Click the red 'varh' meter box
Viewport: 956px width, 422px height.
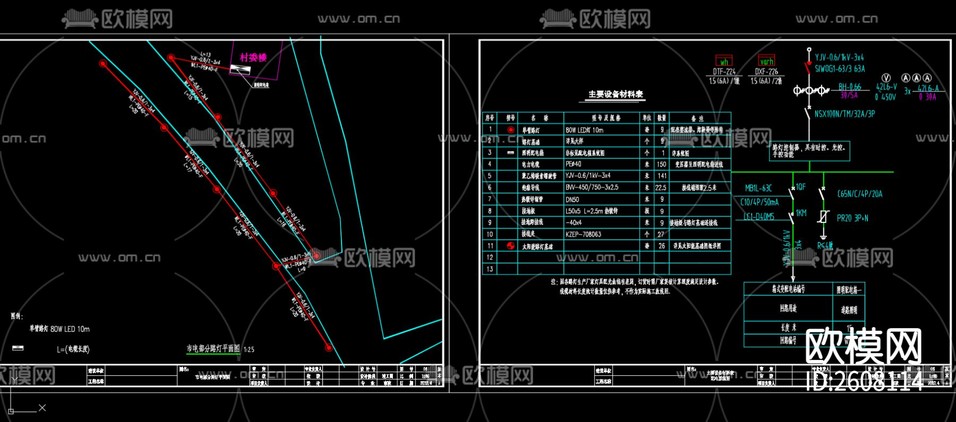765,62
